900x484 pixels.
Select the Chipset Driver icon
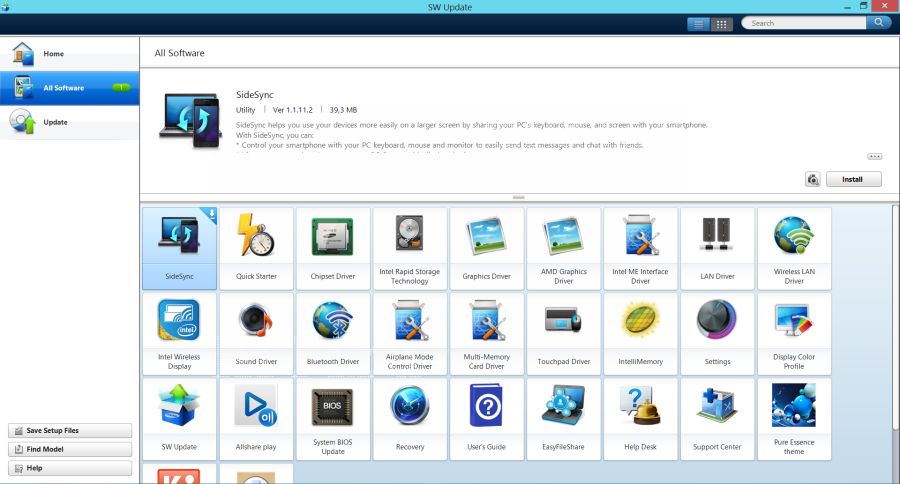click(333, 248)
